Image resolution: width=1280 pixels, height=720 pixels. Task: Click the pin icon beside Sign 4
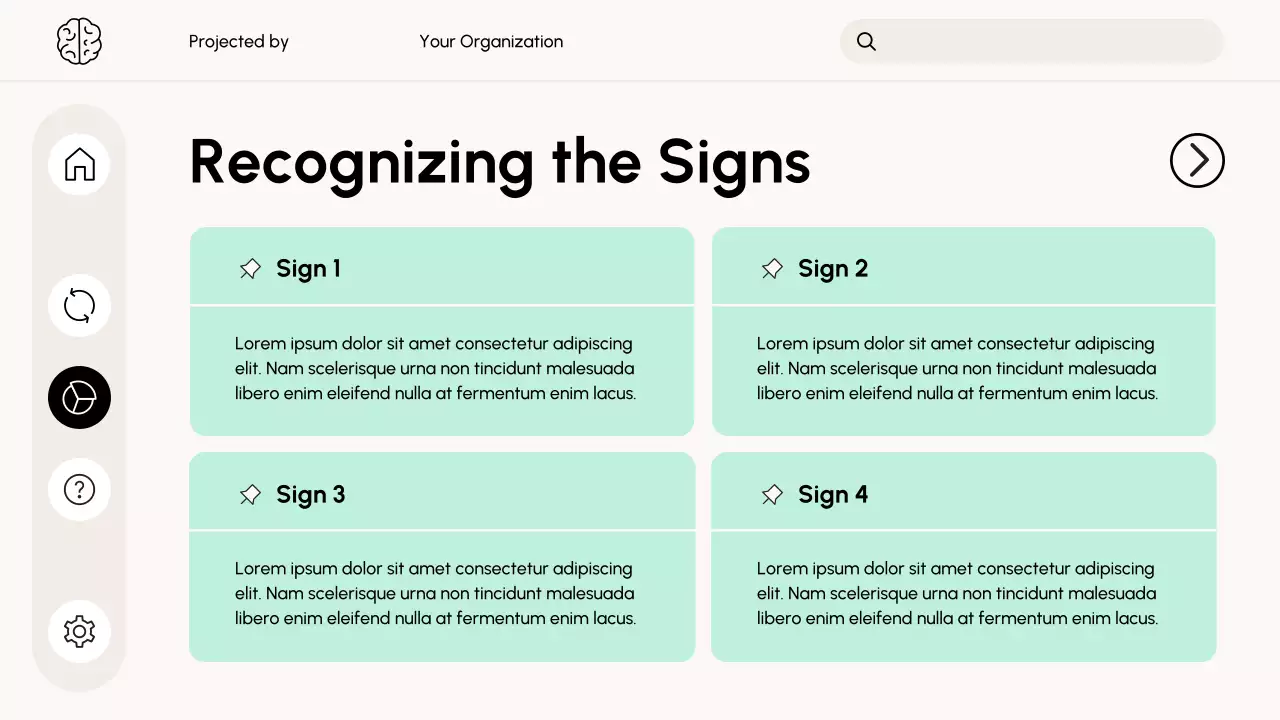point(772,495)
